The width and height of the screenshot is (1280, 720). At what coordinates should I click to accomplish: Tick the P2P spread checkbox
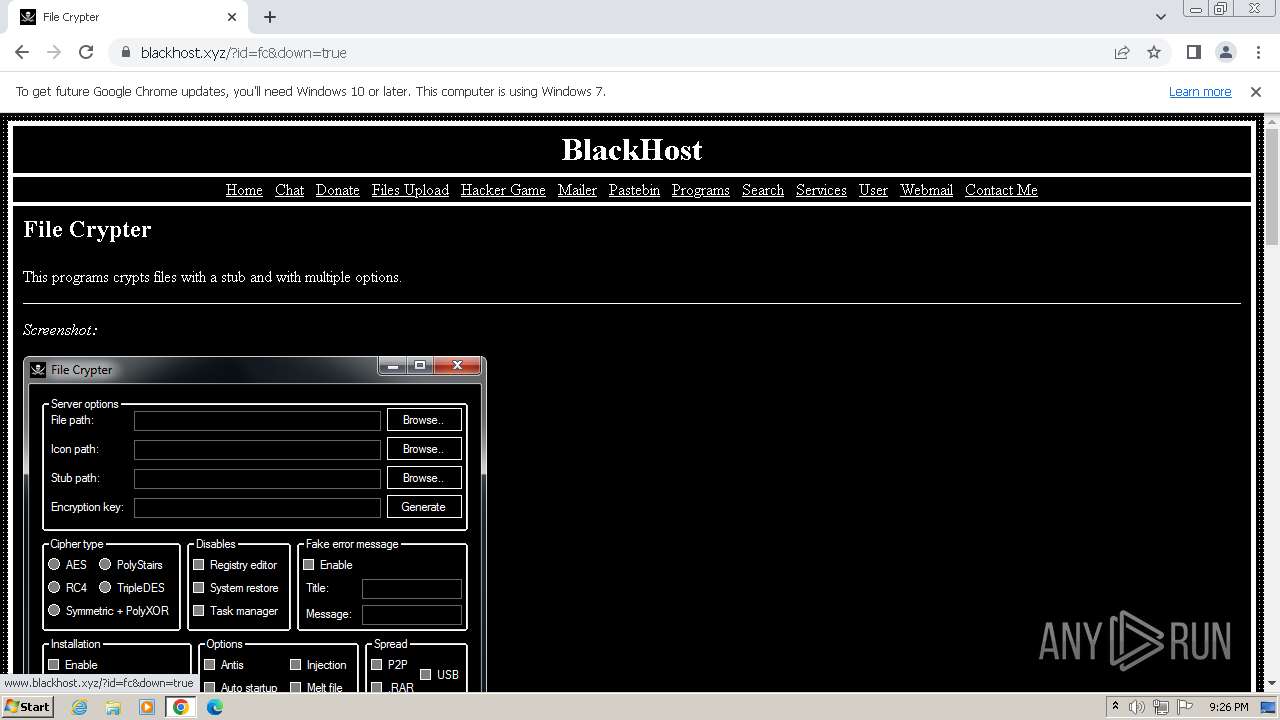[x=377, y=665]
